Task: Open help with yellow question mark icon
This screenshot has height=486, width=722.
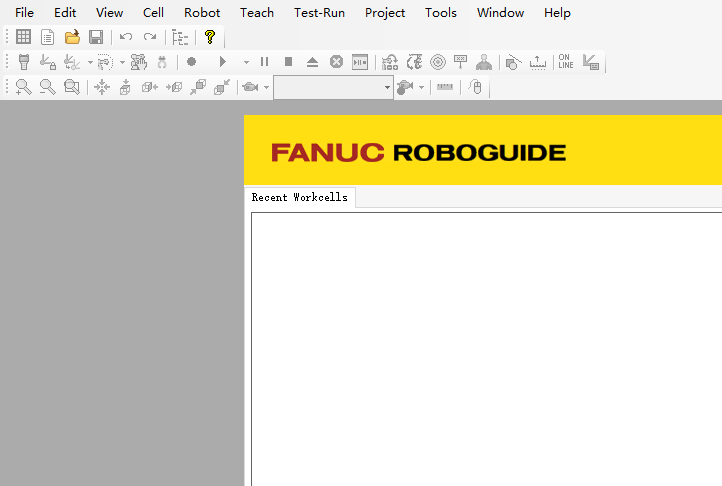Action: coord(210,37)
